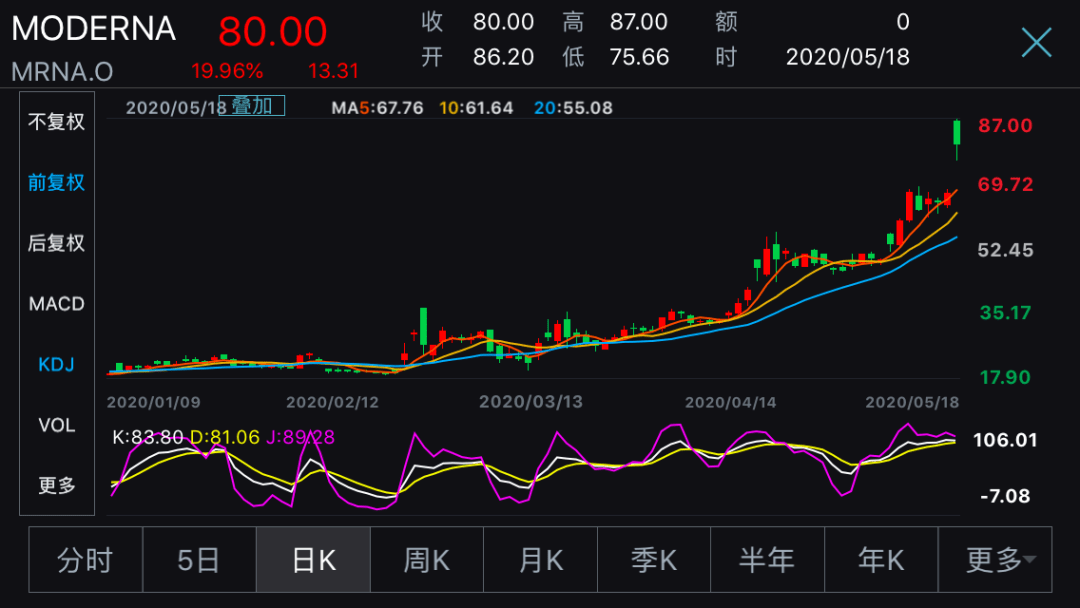Switch to the 5日 tab
Image resolution: width=1080 pixels, height=608 pixels.
tap(199, 560)
